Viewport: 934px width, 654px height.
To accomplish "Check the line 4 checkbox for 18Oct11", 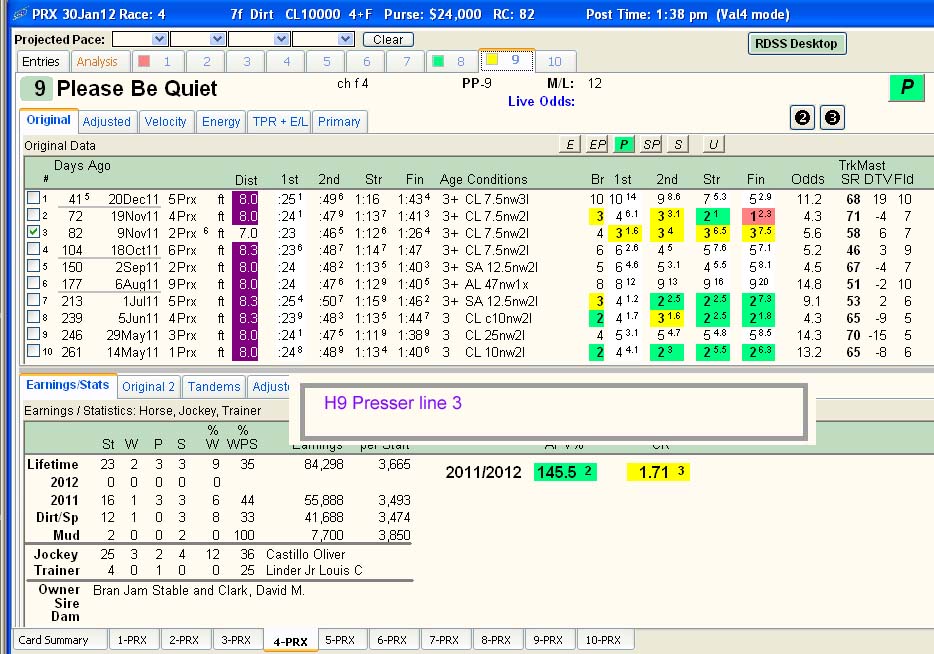I will click(x=33, y=249).
